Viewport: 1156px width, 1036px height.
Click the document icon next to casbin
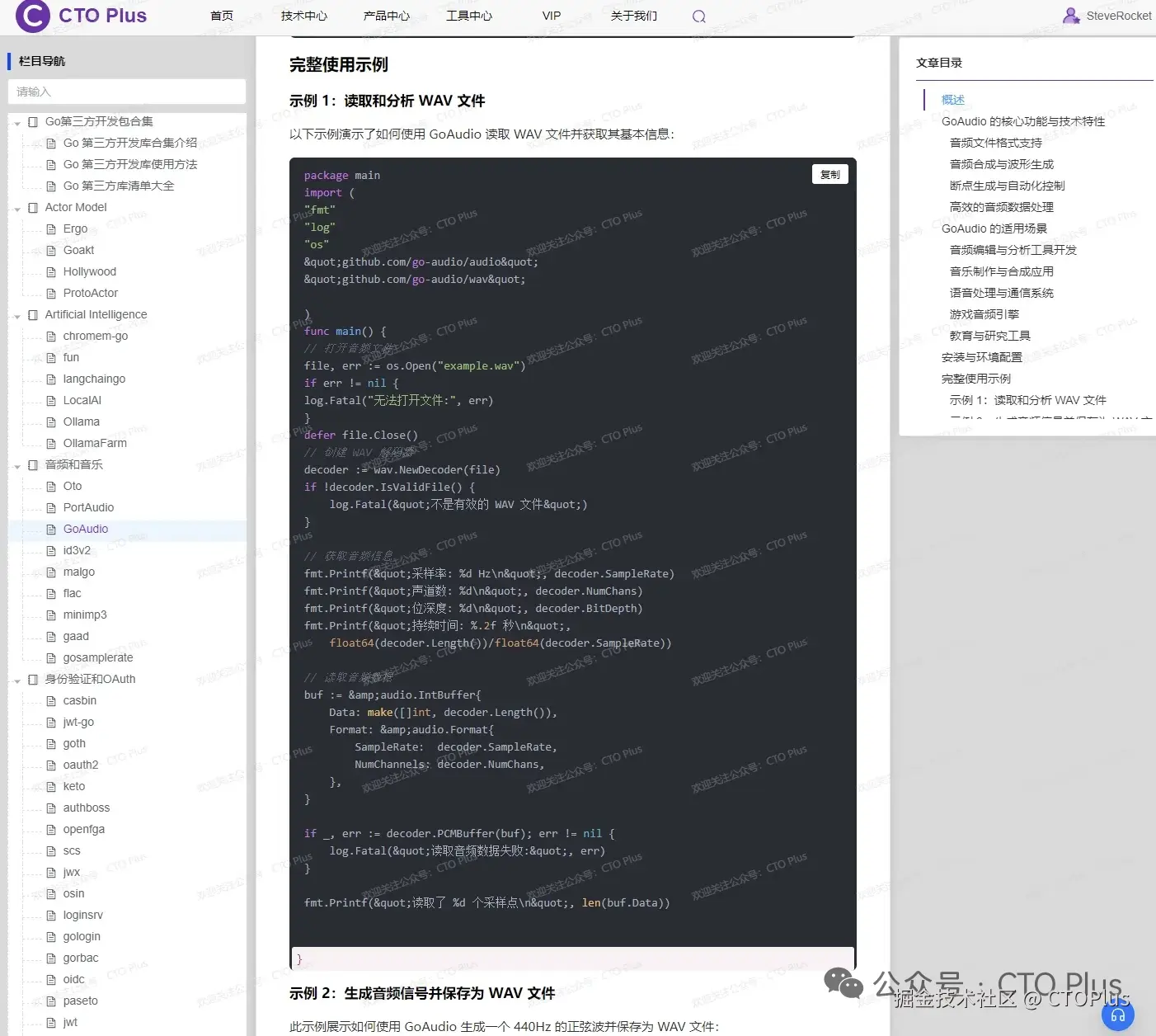click(x=51, y=700)
